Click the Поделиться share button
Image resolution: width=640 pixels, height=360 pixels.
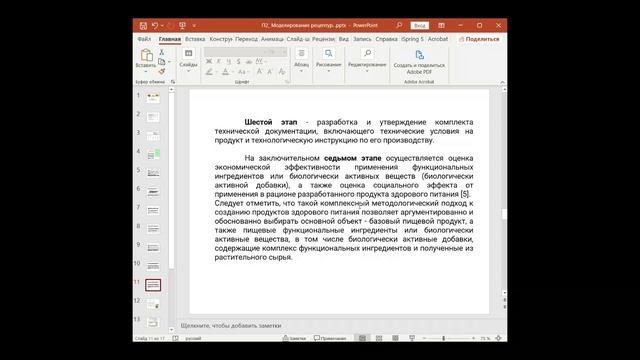point(479,39)
